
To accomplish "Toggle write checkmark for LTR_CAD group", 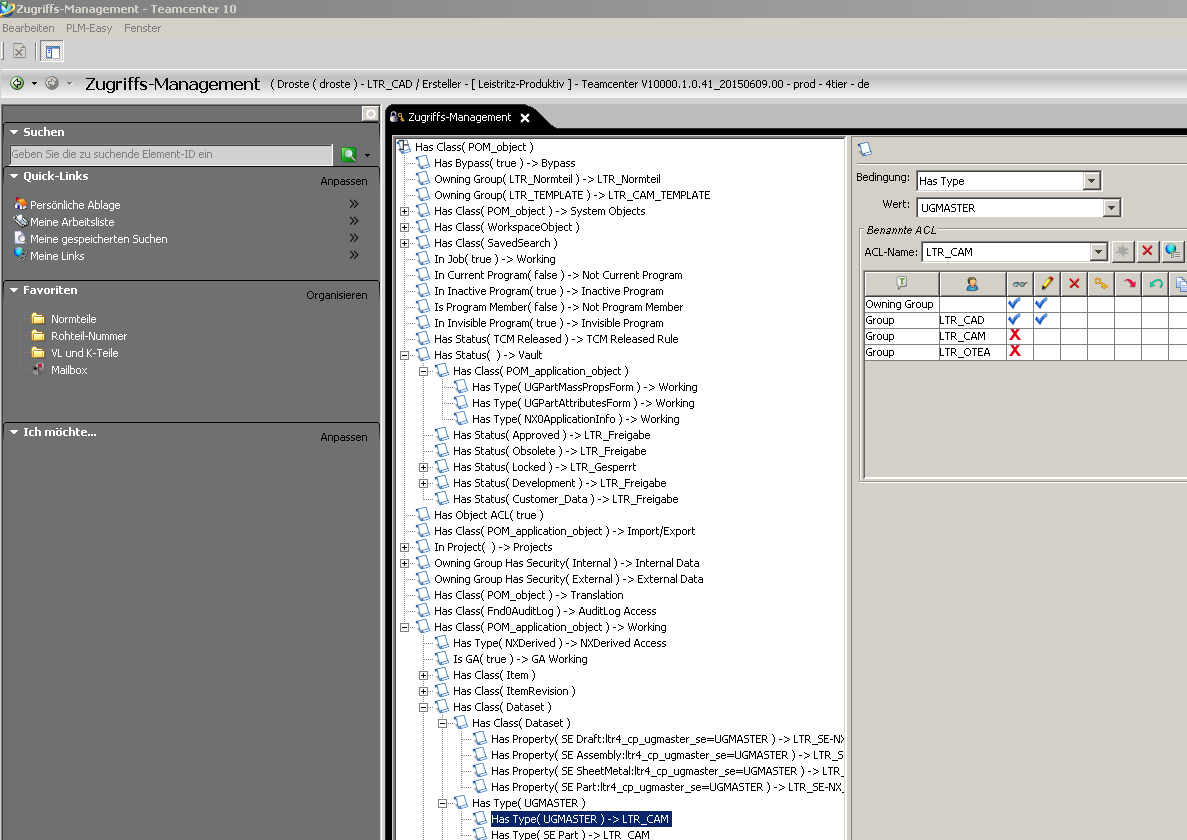I will coord(1042,319).
